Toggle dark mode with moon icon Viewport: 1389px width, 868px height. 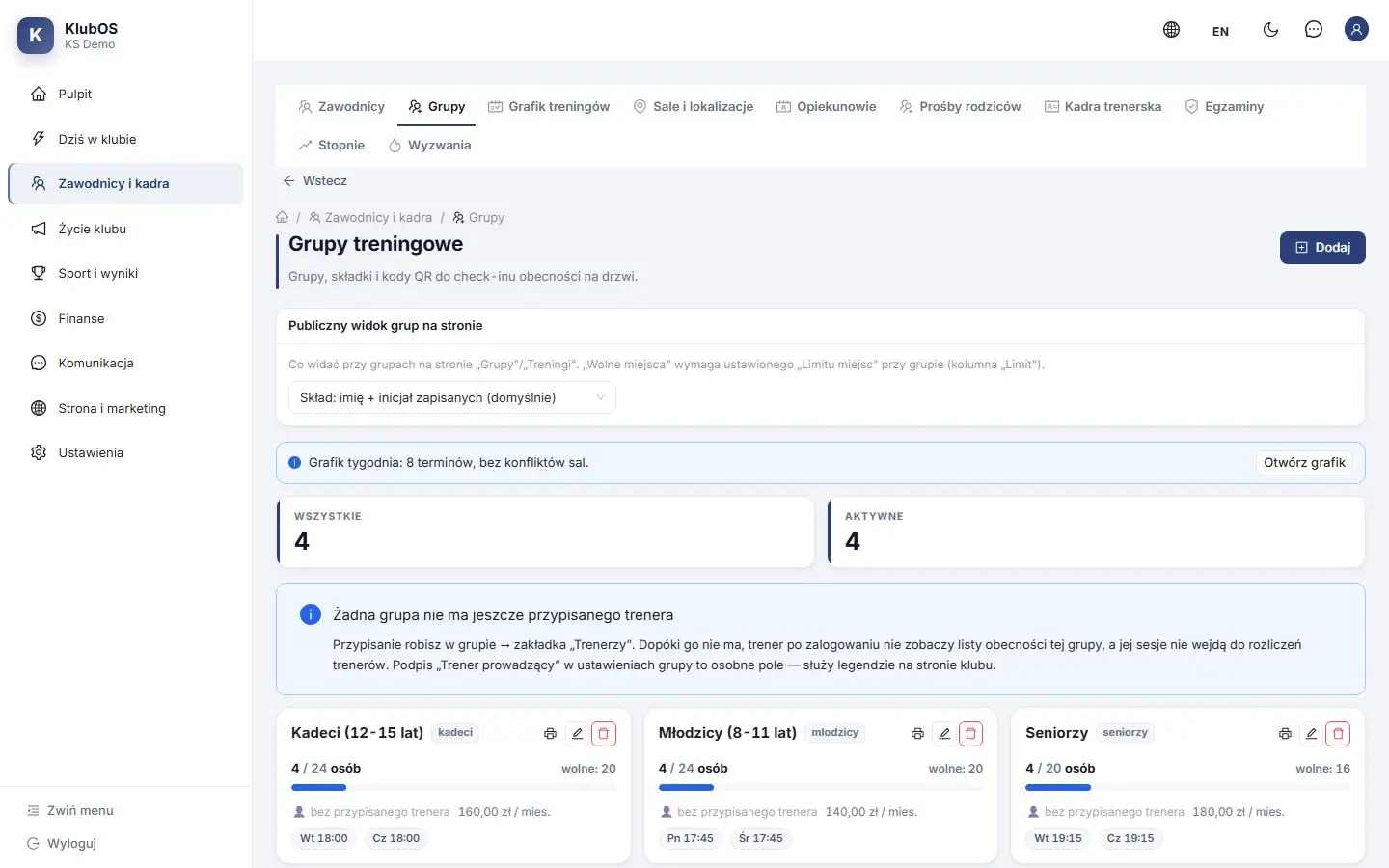[1270, 30]
